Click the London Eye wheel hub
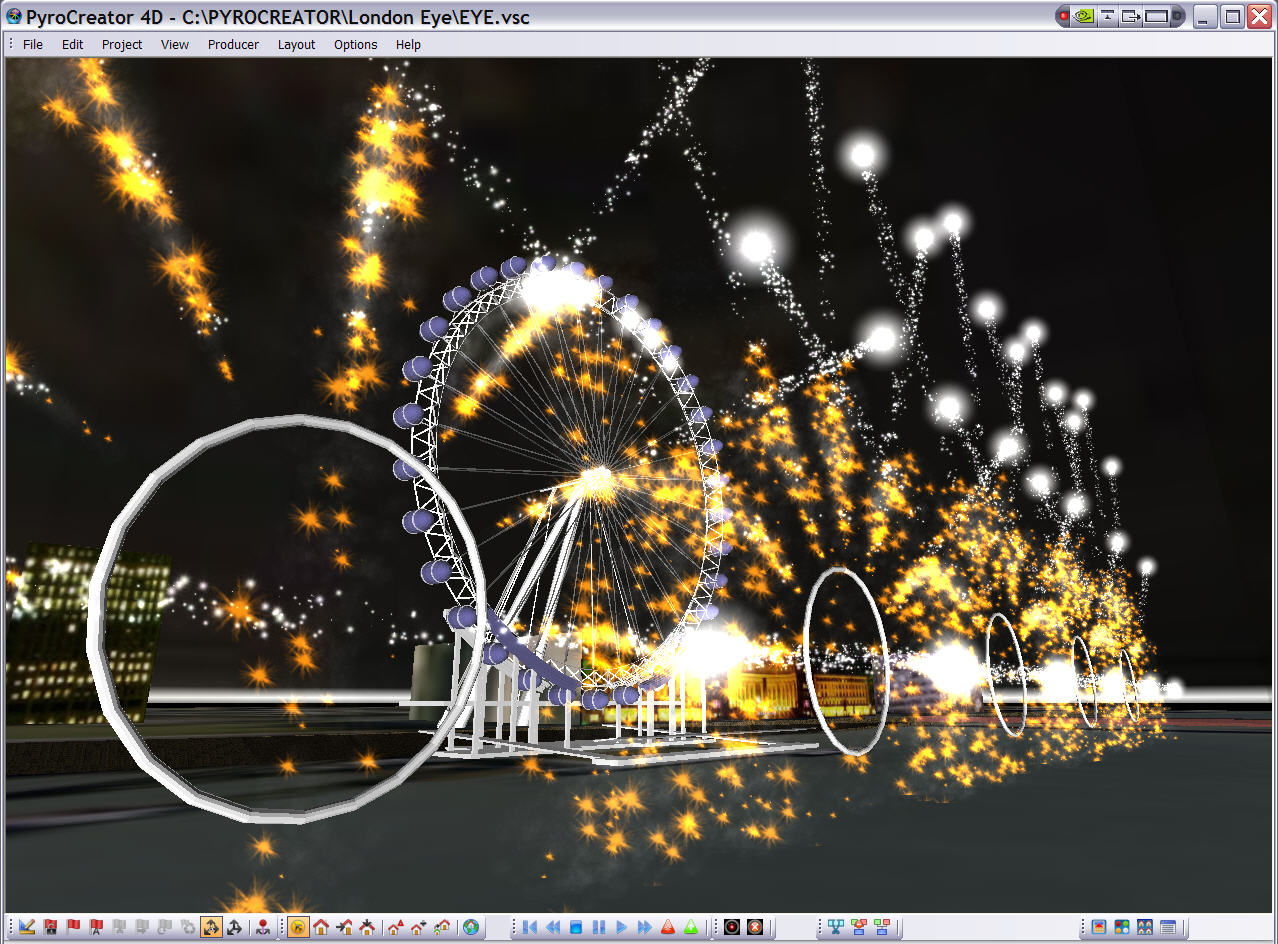This screenshot has width=1278, height=944. 597,482
